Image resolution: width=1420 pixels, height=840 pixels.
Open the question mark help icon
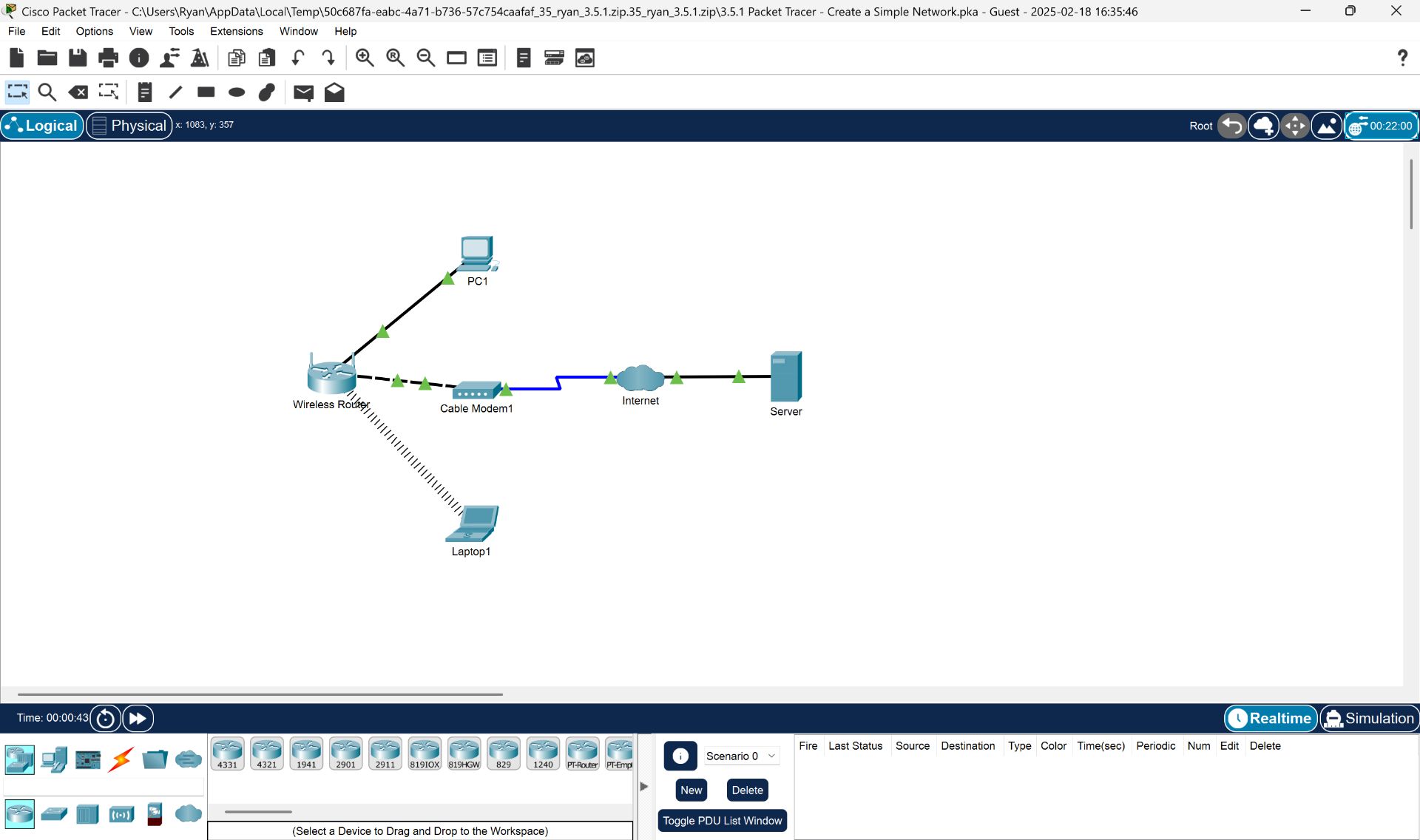1402,58
